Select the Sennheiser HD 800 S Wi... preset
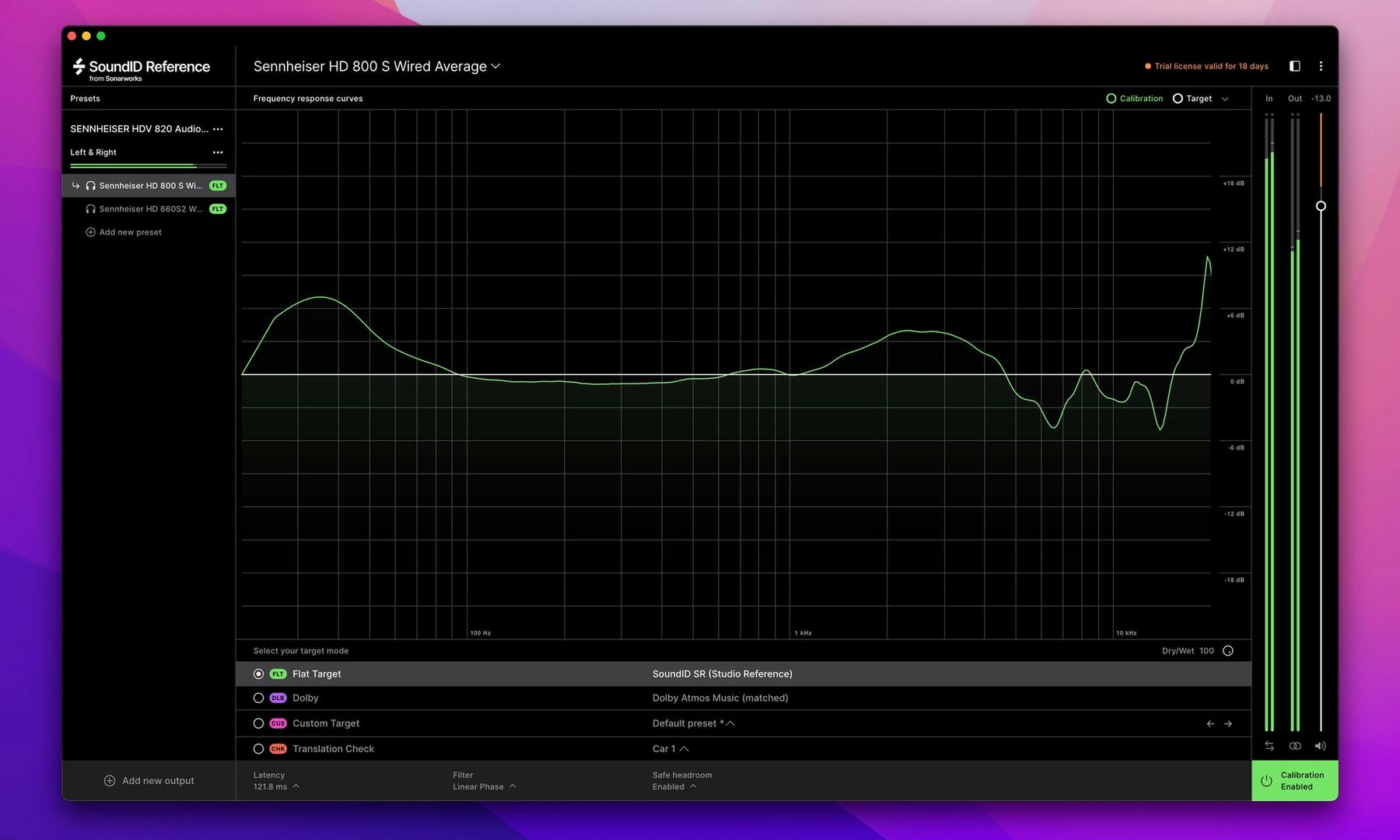This screenshot has height=840, width=1400. (149, 186)
